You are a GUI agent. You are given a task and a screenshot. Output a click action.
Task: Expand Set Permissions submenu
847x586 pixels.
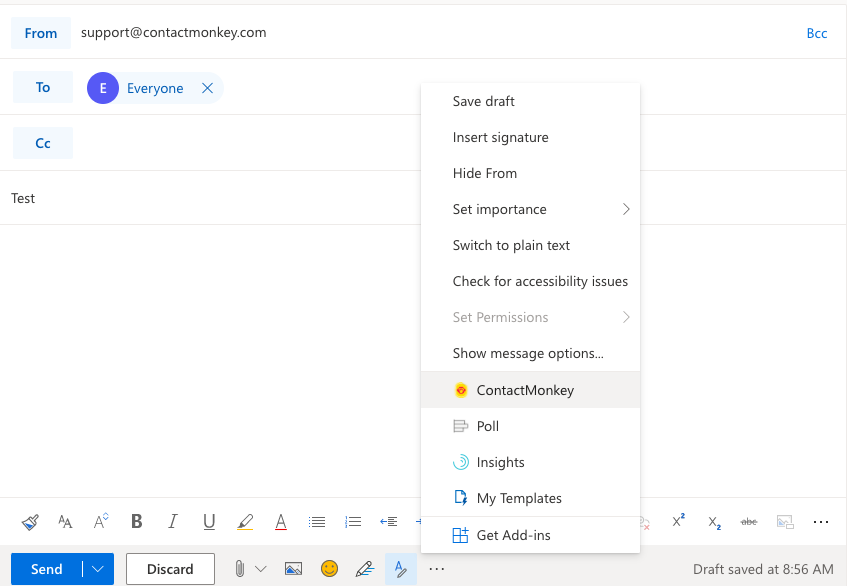[x=530, y=317]
